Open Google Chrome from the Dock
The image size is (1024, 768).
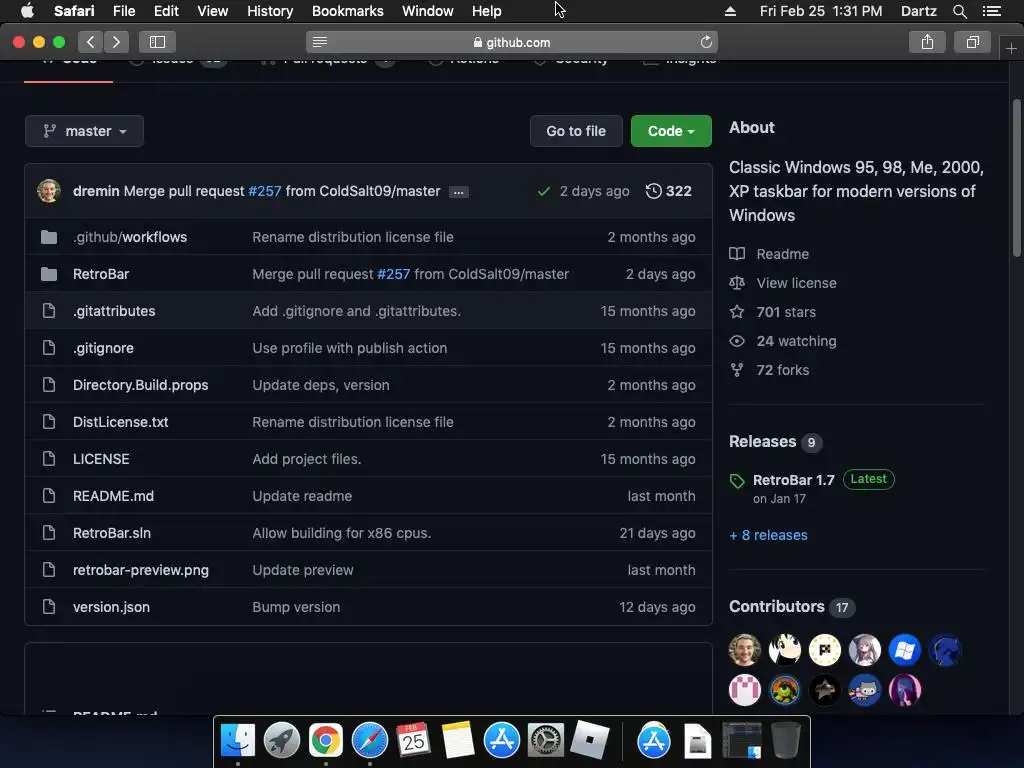326,740
